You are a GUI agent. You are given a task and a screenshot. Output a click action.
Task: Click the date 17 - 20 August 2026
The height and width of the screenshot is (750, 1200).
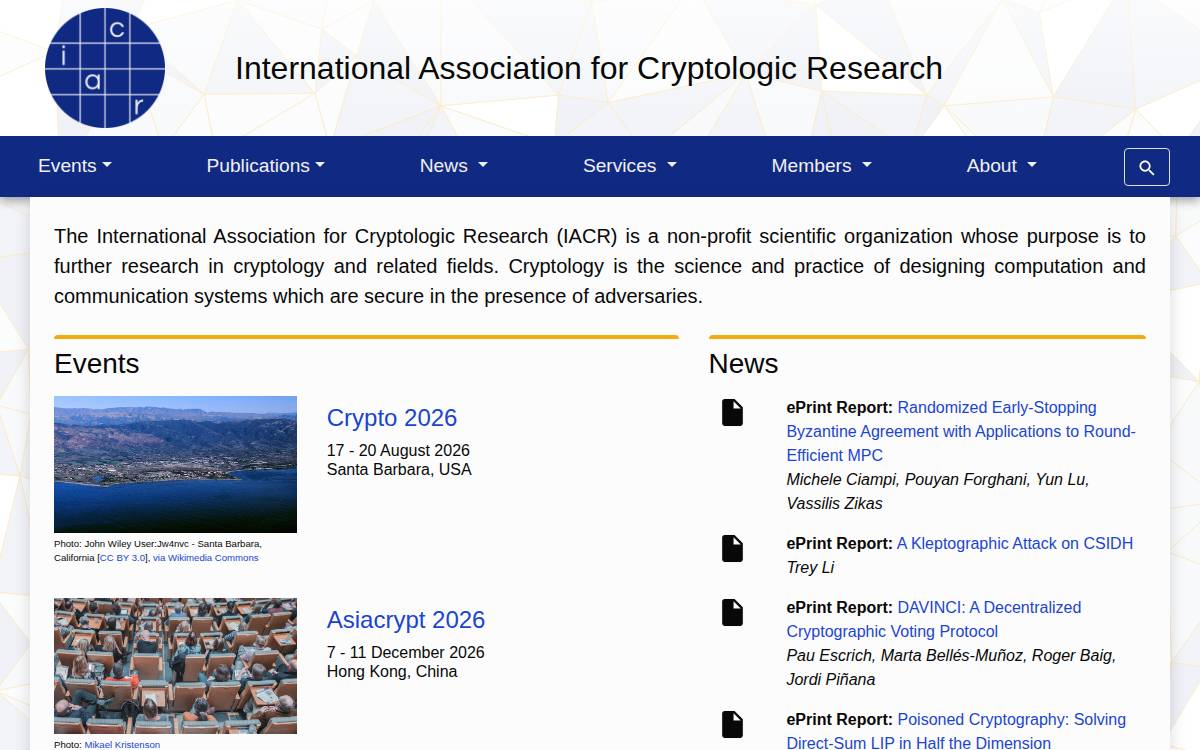point(398,451)
